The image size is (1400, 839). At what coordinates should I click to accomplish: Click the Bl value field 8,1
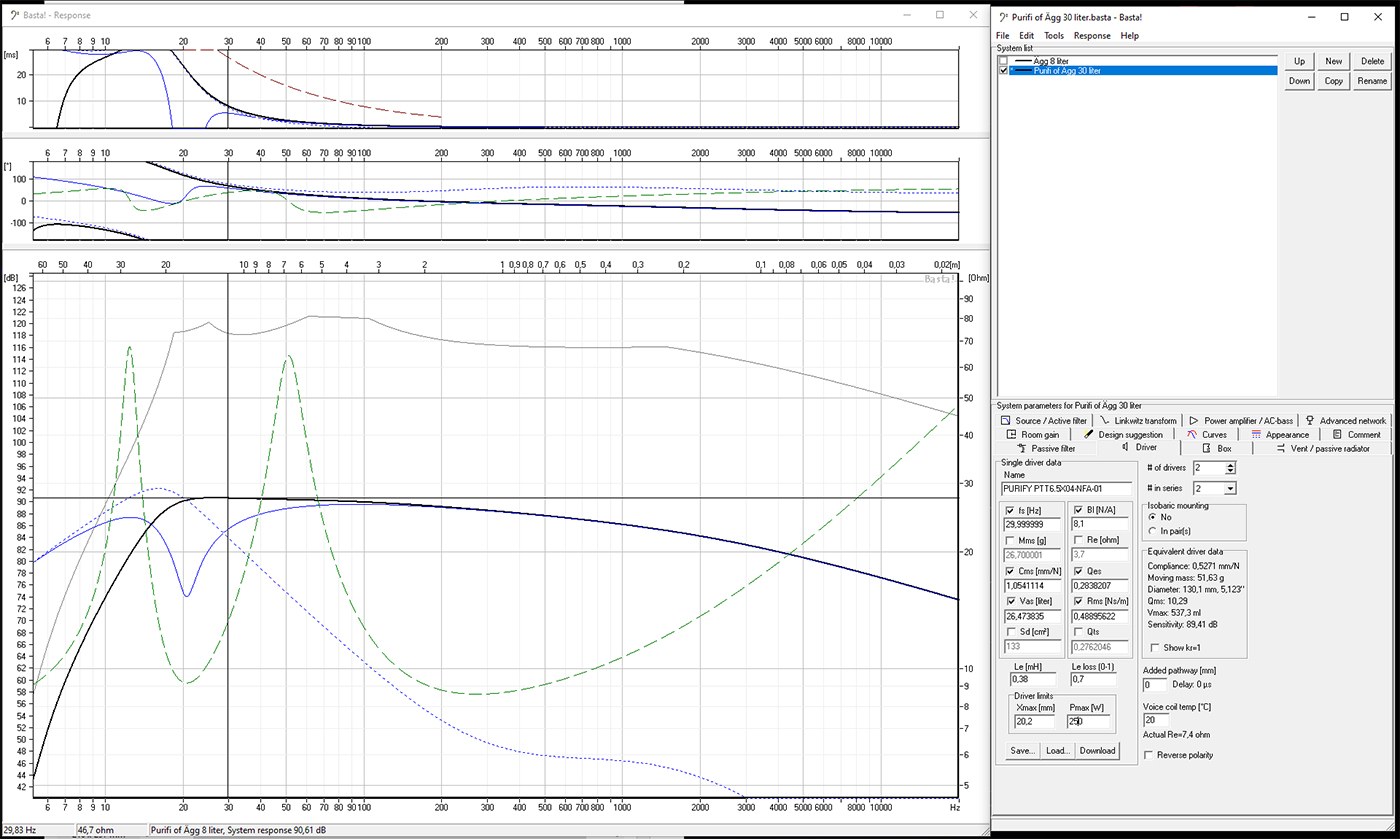(1100, 525)
